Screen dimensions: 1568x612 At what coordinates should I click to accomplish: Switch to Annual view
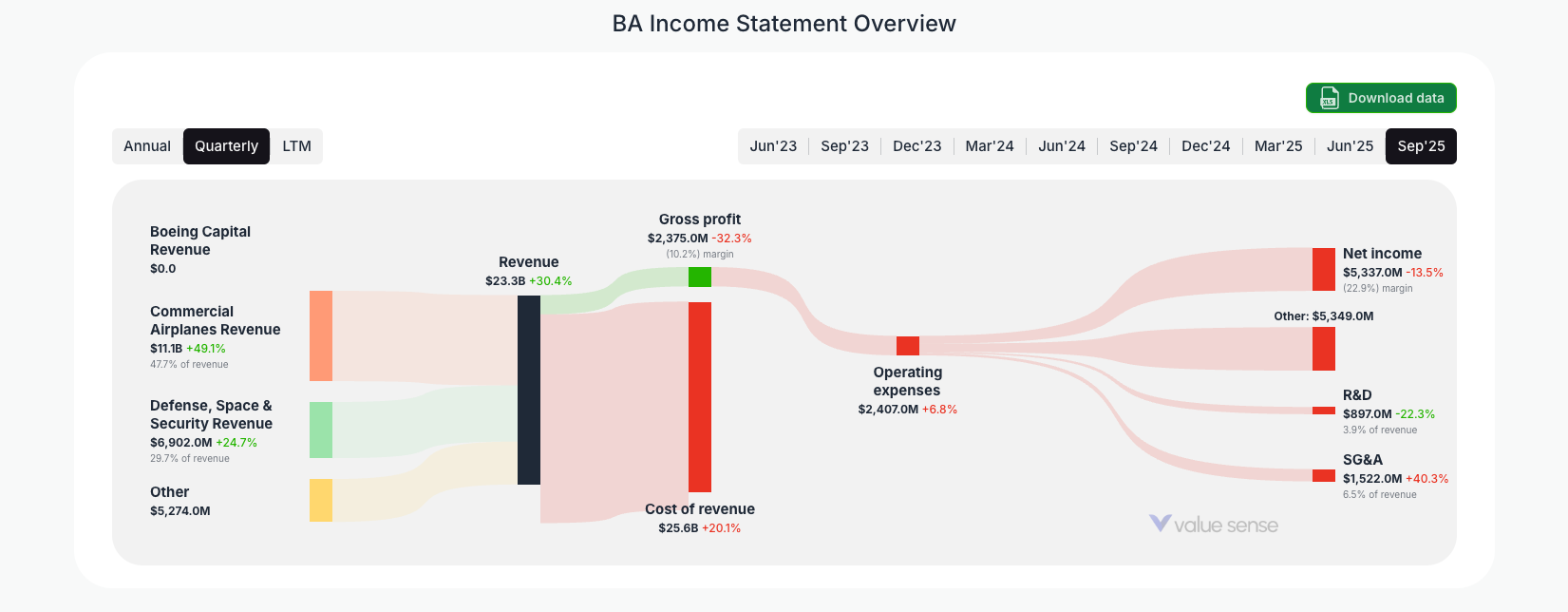tap(147, 145)
